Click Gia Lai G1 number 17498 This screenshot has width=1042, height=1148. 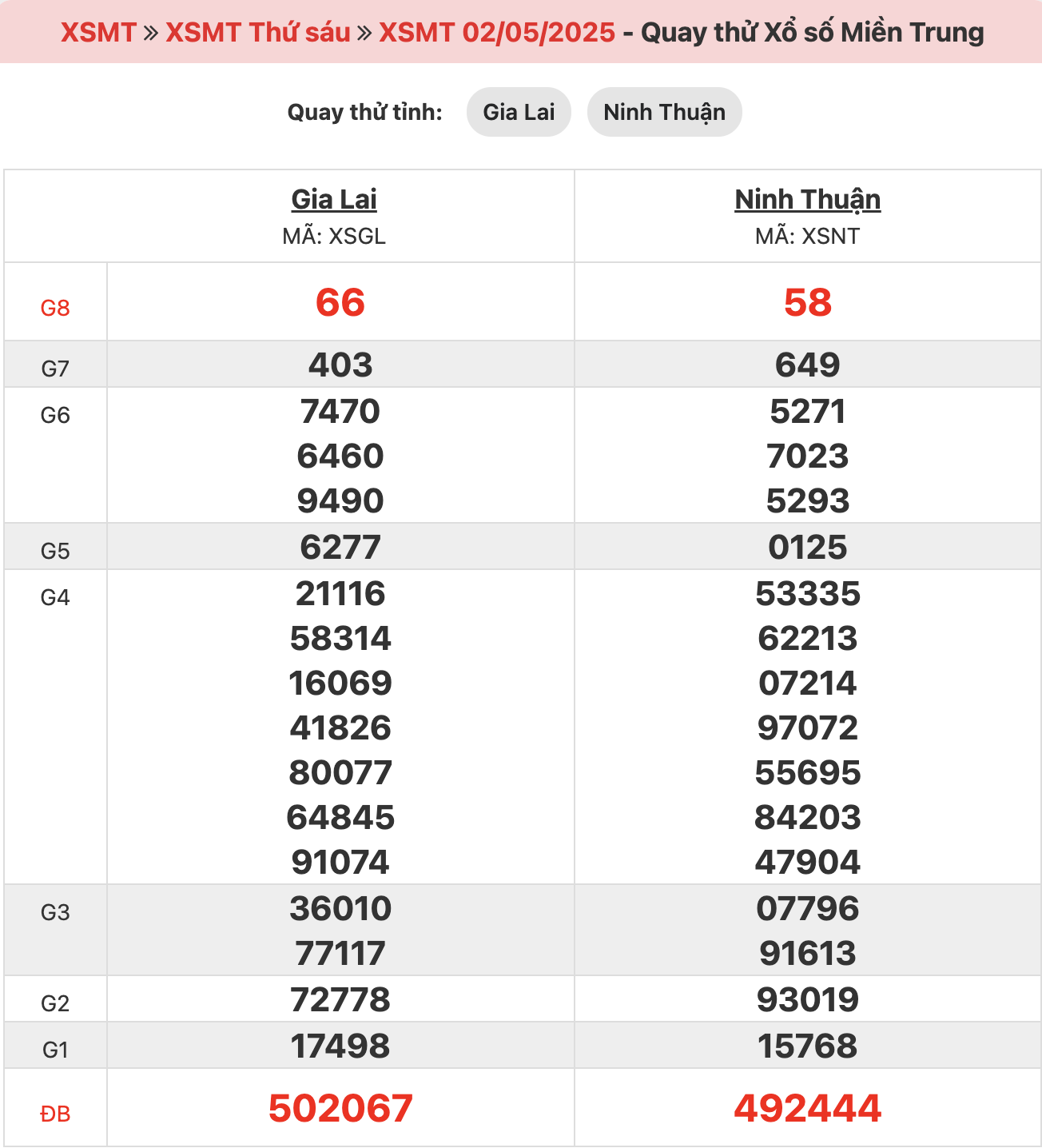pos(340,1046)
